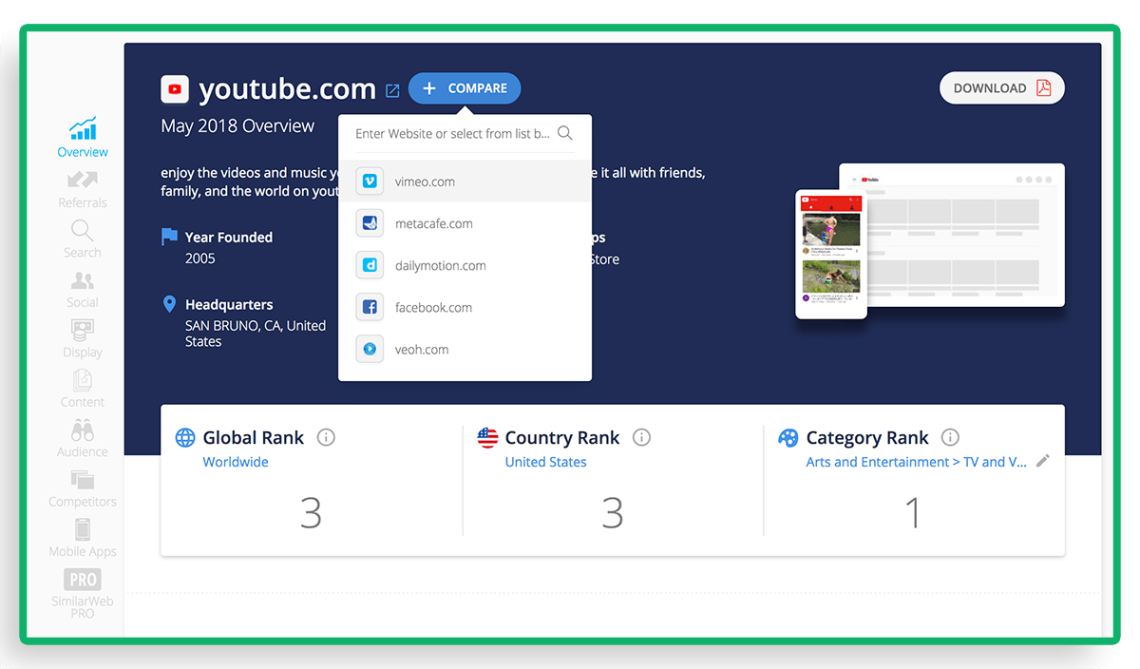Open Arts and Entertainment category link
The width and height of the screenshot is (1140, 669).
pyautogui.click(x=916, y=462)
